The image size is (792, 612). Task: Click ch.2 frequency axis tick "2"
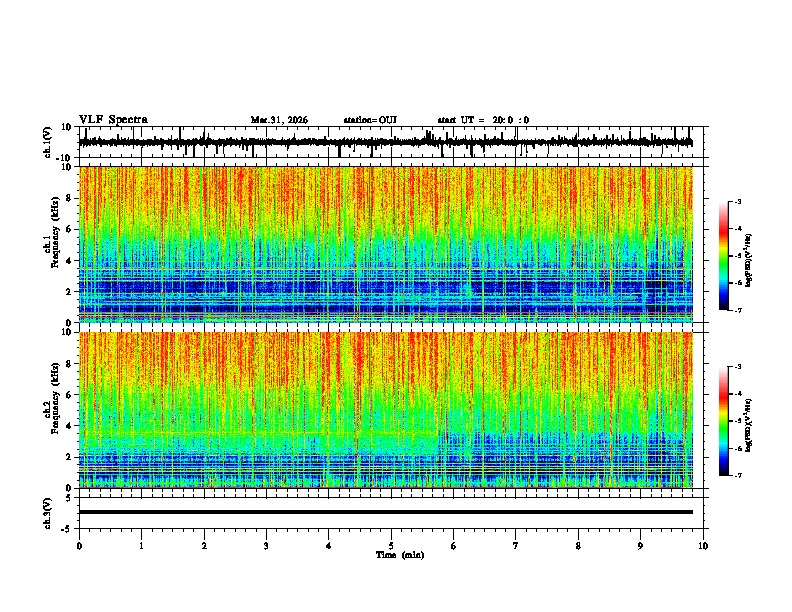(x=70, y=457)
